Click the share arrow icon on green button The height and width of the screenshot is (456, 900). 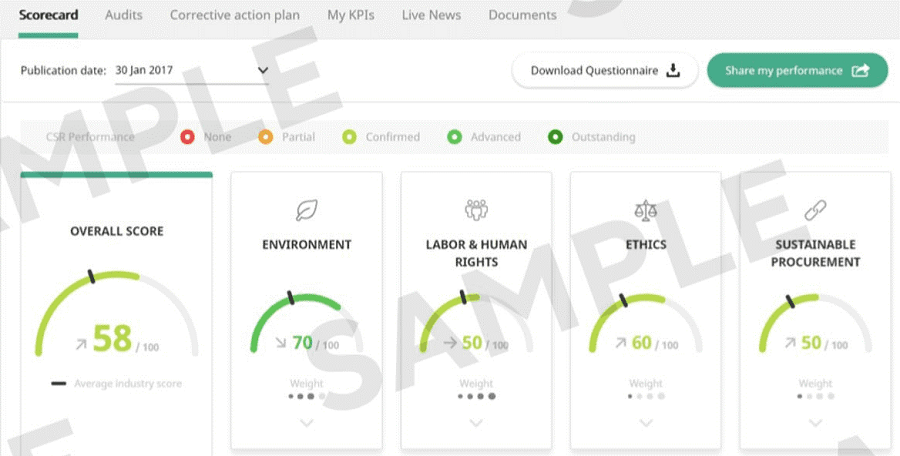pyautogui.click(x=860, y=71)
